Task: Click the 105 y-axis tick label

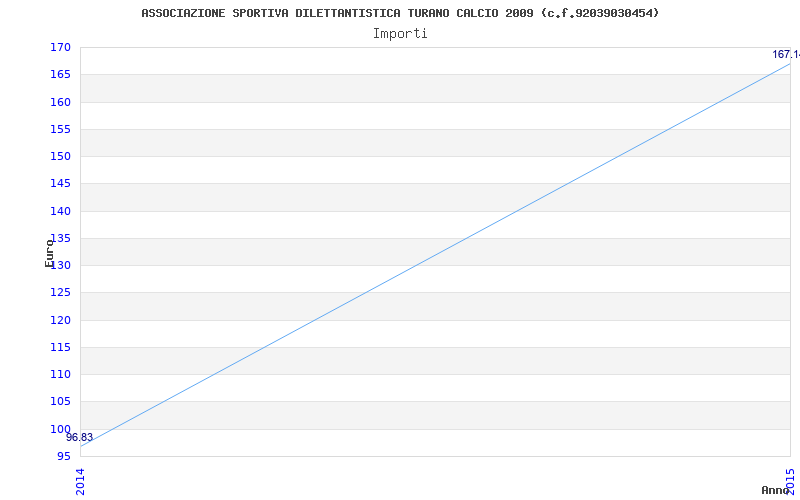Action: point(60,402)
